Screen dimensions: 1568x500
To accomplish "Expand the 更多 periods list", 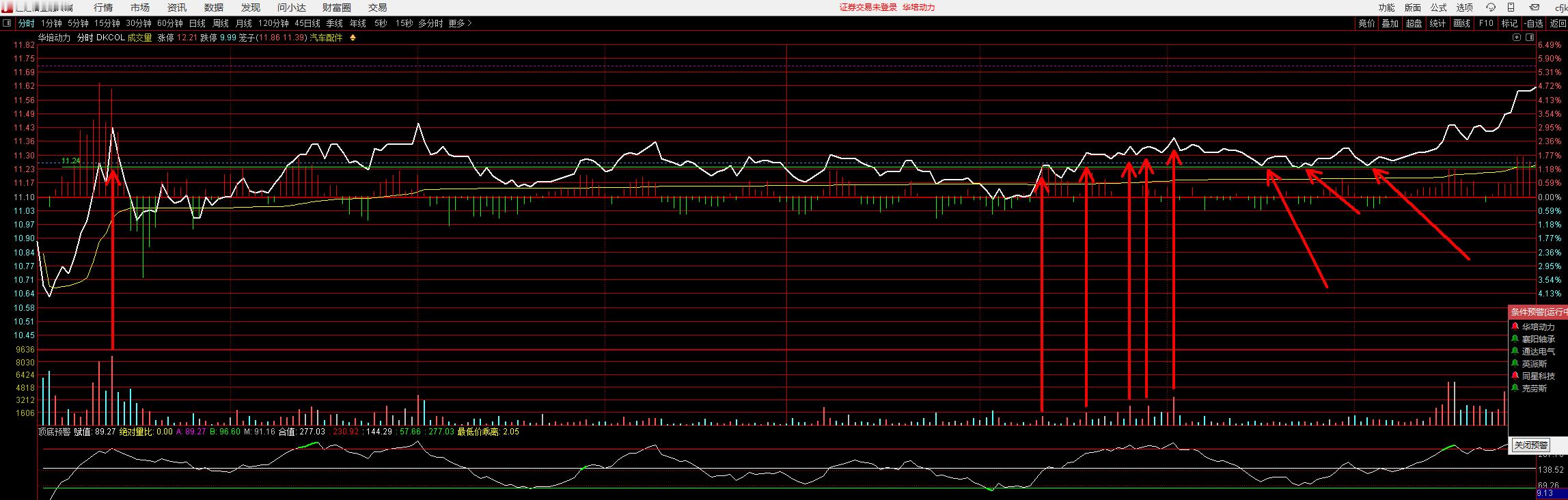I will (x=460, y=23).
